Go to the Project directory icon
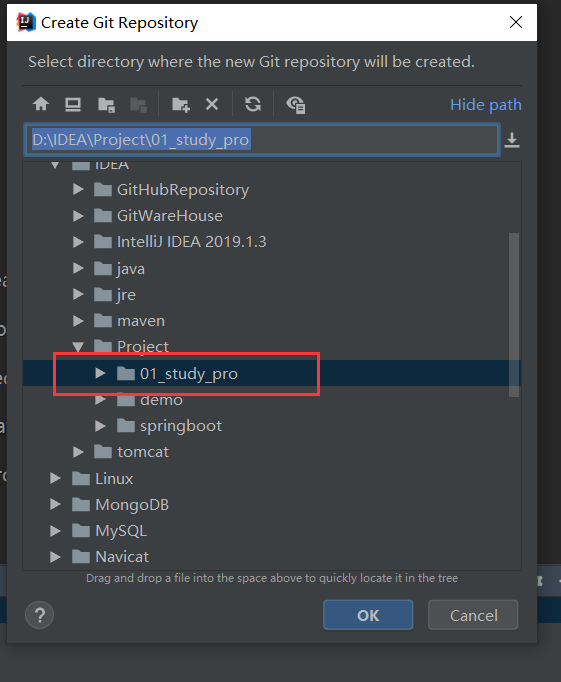Screen dimensions: 561x682 click(106, 105)
